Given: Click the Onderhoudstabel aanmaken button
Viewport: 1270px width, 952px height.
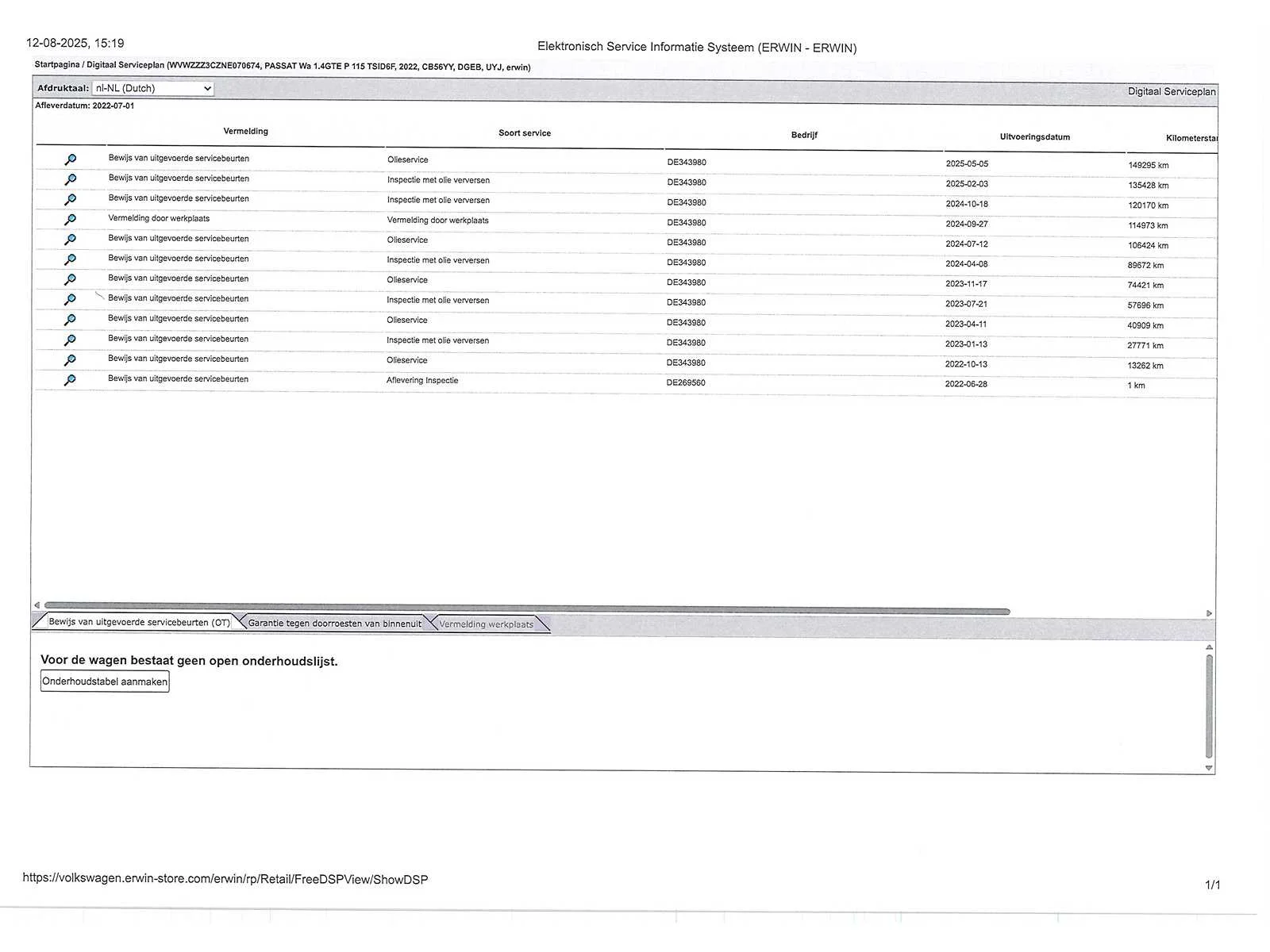Looking at the screenshot, I should 105,681.
